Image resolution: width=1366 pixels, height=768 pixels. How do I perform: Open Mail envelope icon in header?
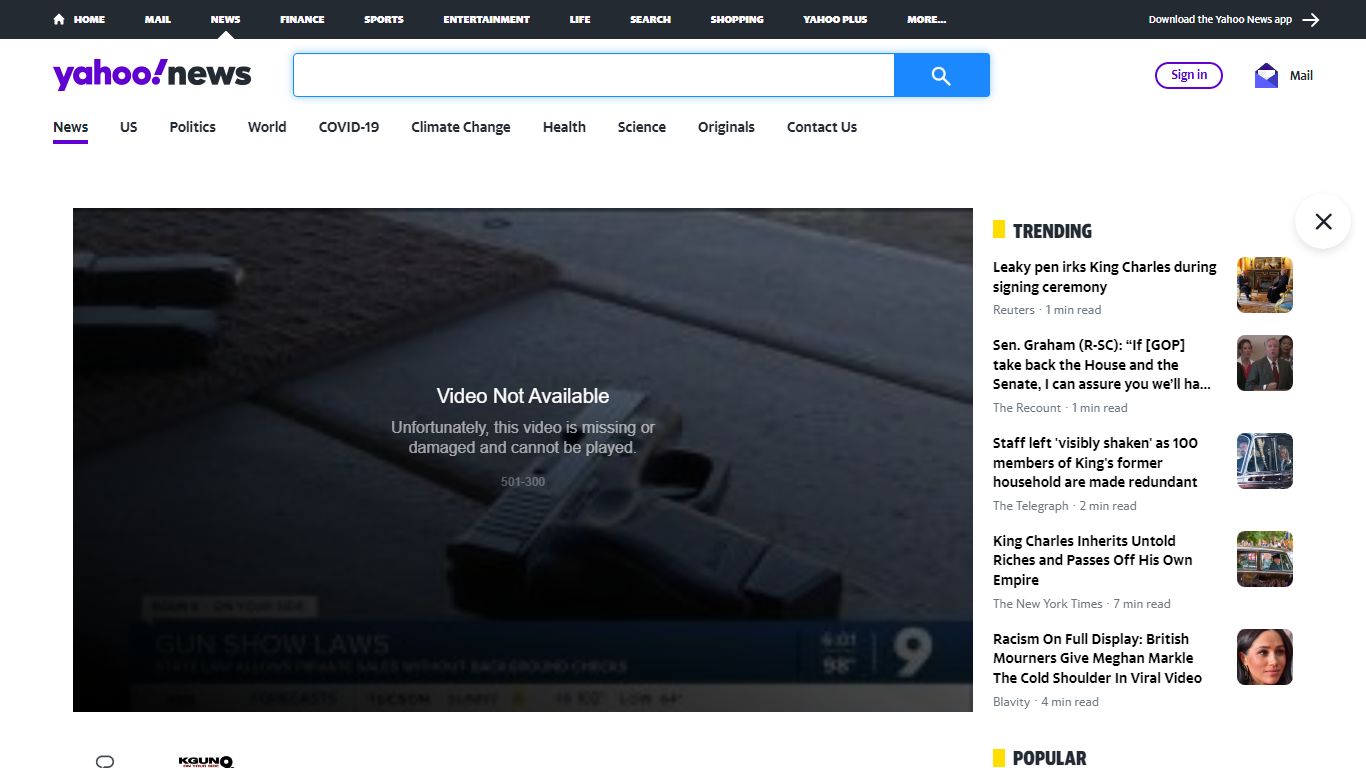click(1266, 75)
